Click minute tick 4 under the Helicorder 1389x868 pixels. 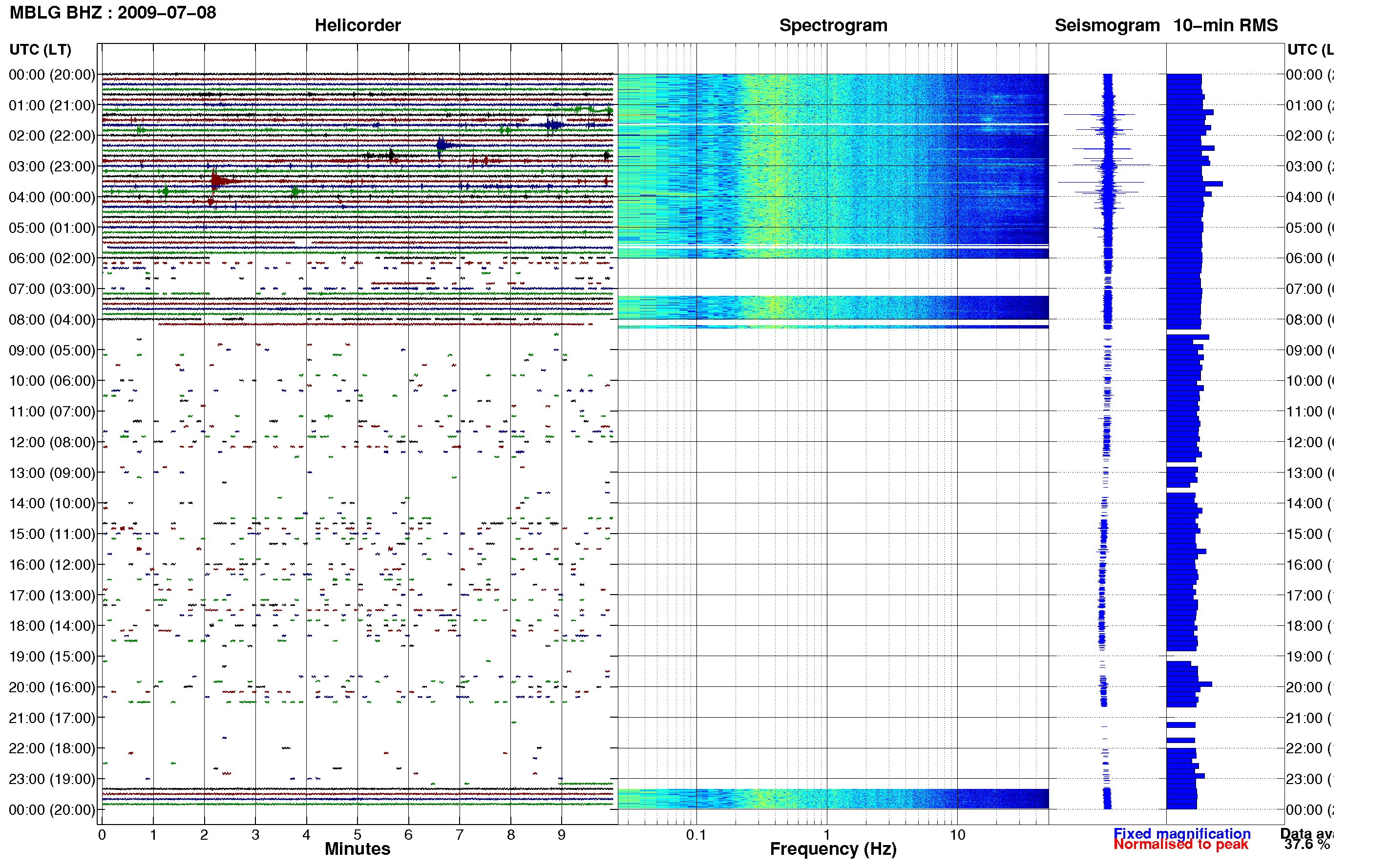[x=307, y=835]
